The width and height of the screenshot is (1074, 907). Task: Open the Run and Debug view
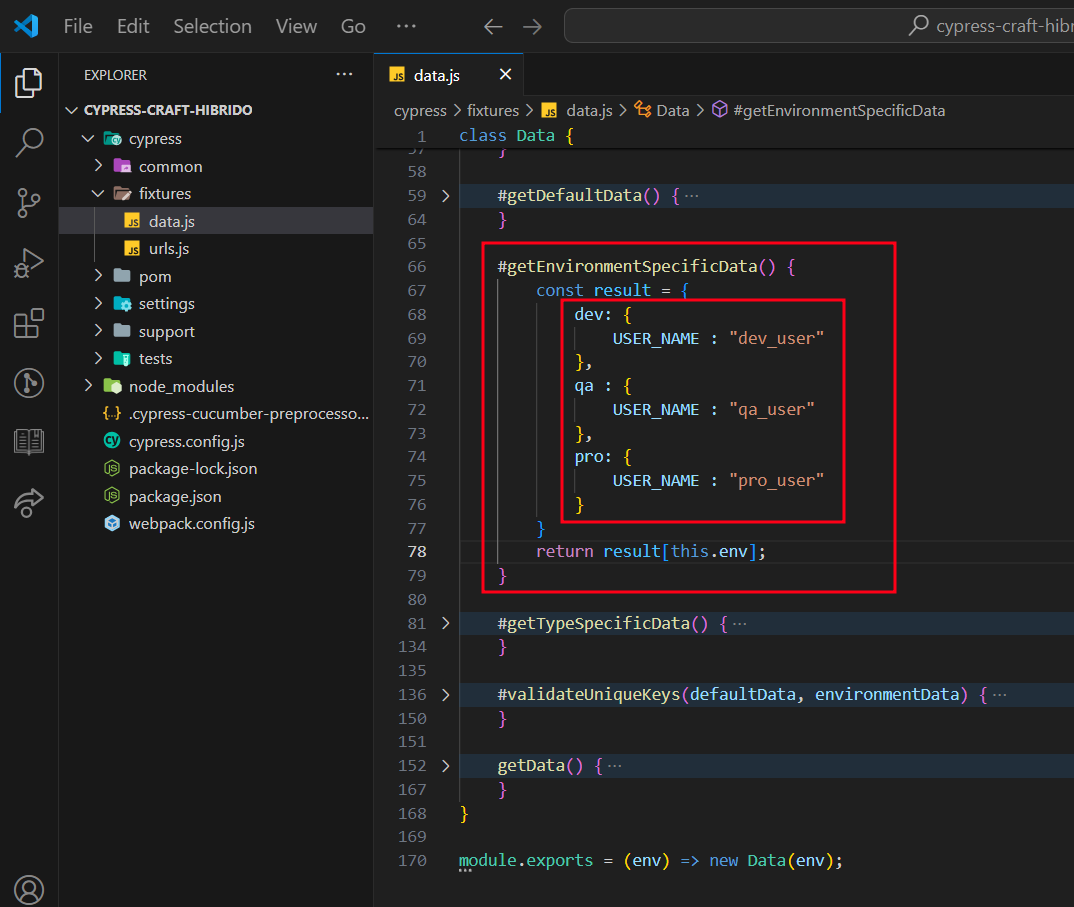[x=29, y=263]
